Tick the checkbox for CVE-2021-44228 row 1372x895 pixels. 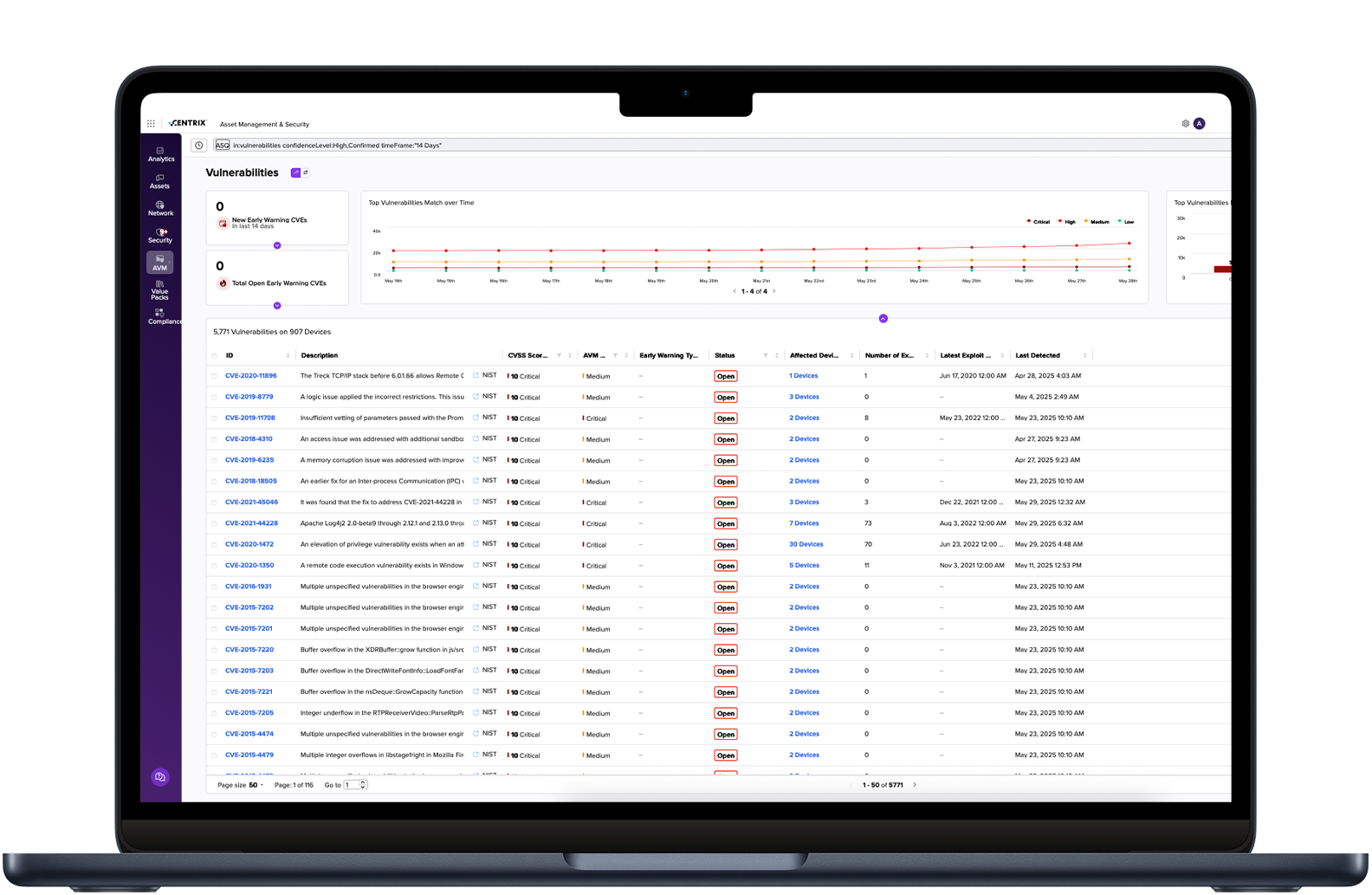(x=215, y=523)
